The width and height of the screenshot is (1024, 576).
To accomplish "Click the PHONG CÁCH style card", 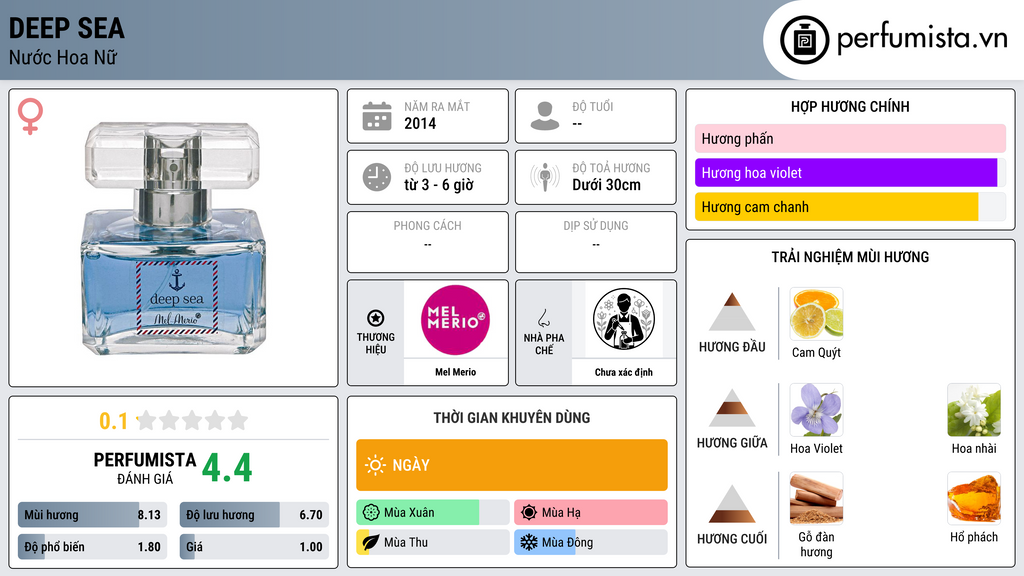I will [428, 242].
